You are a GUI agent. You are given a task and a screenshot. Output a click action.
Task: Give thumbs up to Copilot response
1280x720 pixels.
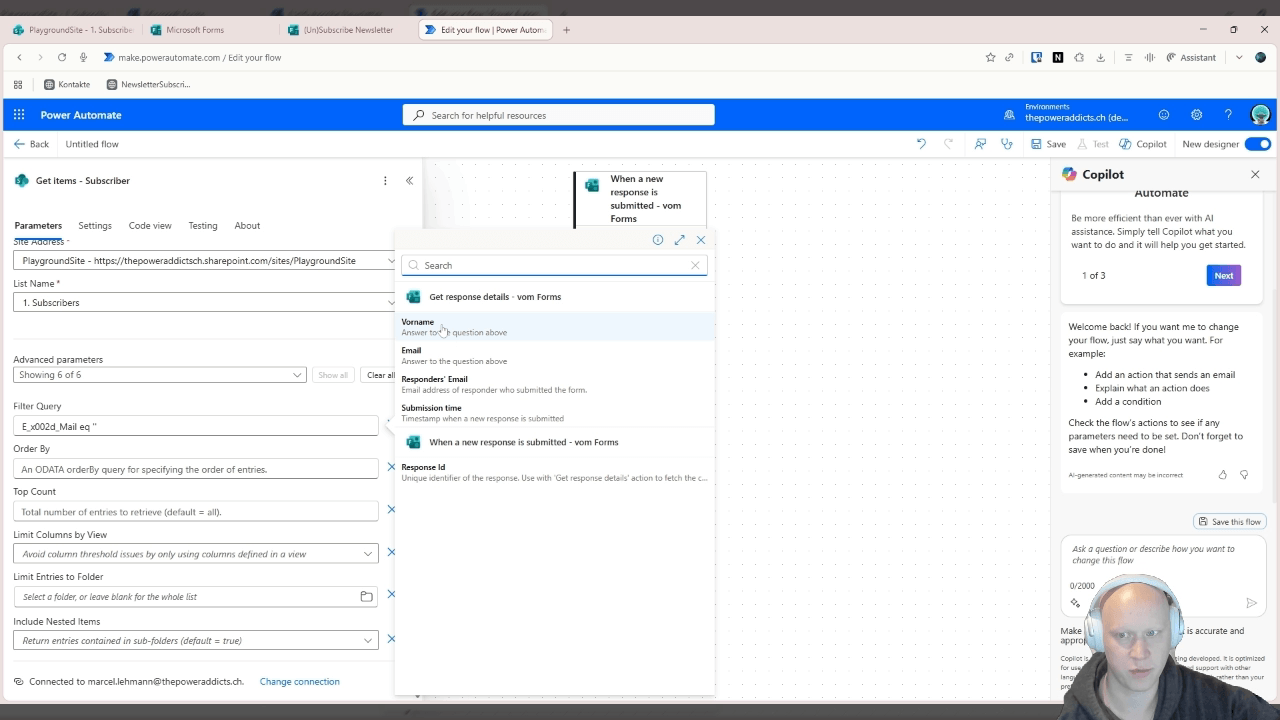pyautogui.click(x=1222, y=475)
